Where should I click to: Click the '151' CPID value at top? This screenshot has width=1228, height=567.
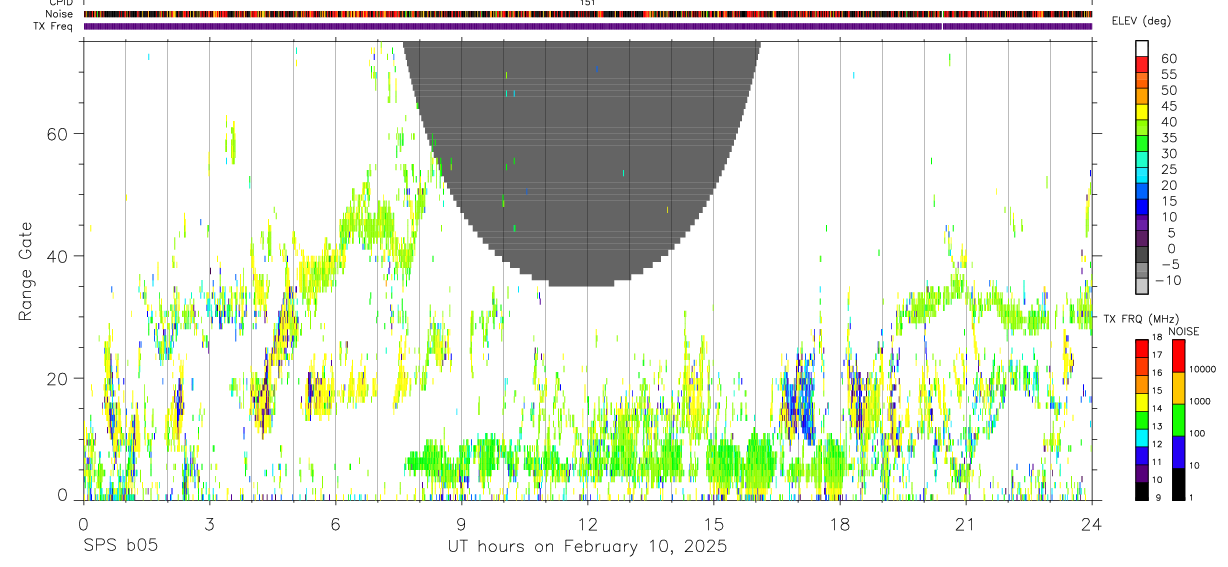click(x=587, y=3)
